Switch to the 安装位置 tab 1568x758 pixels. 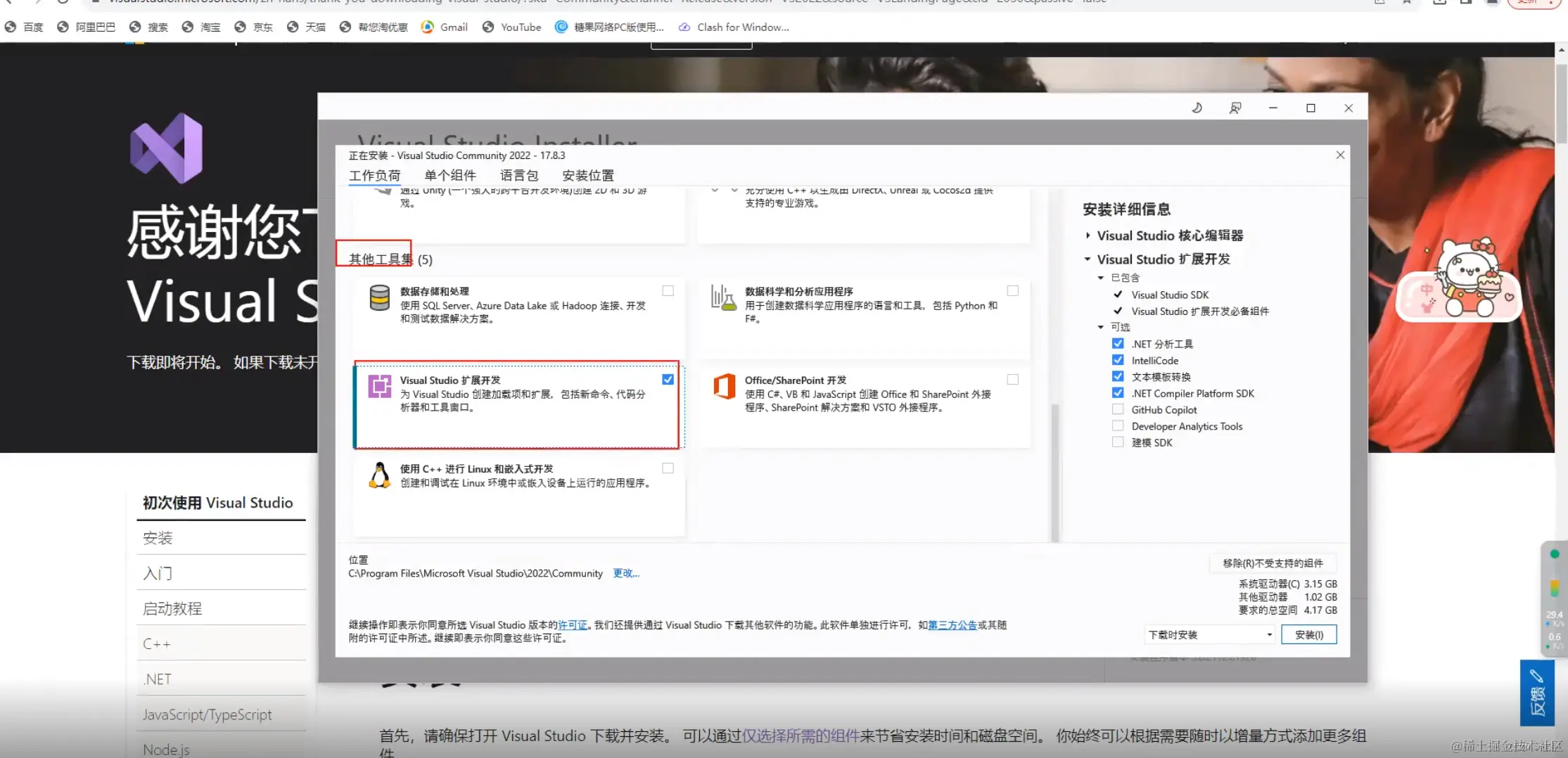(x=588, y=175)
